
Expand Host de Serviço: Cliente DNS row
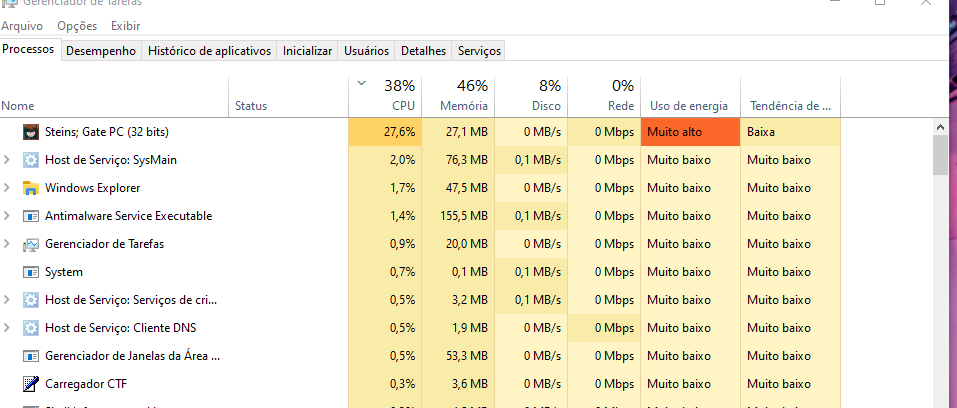7,328
